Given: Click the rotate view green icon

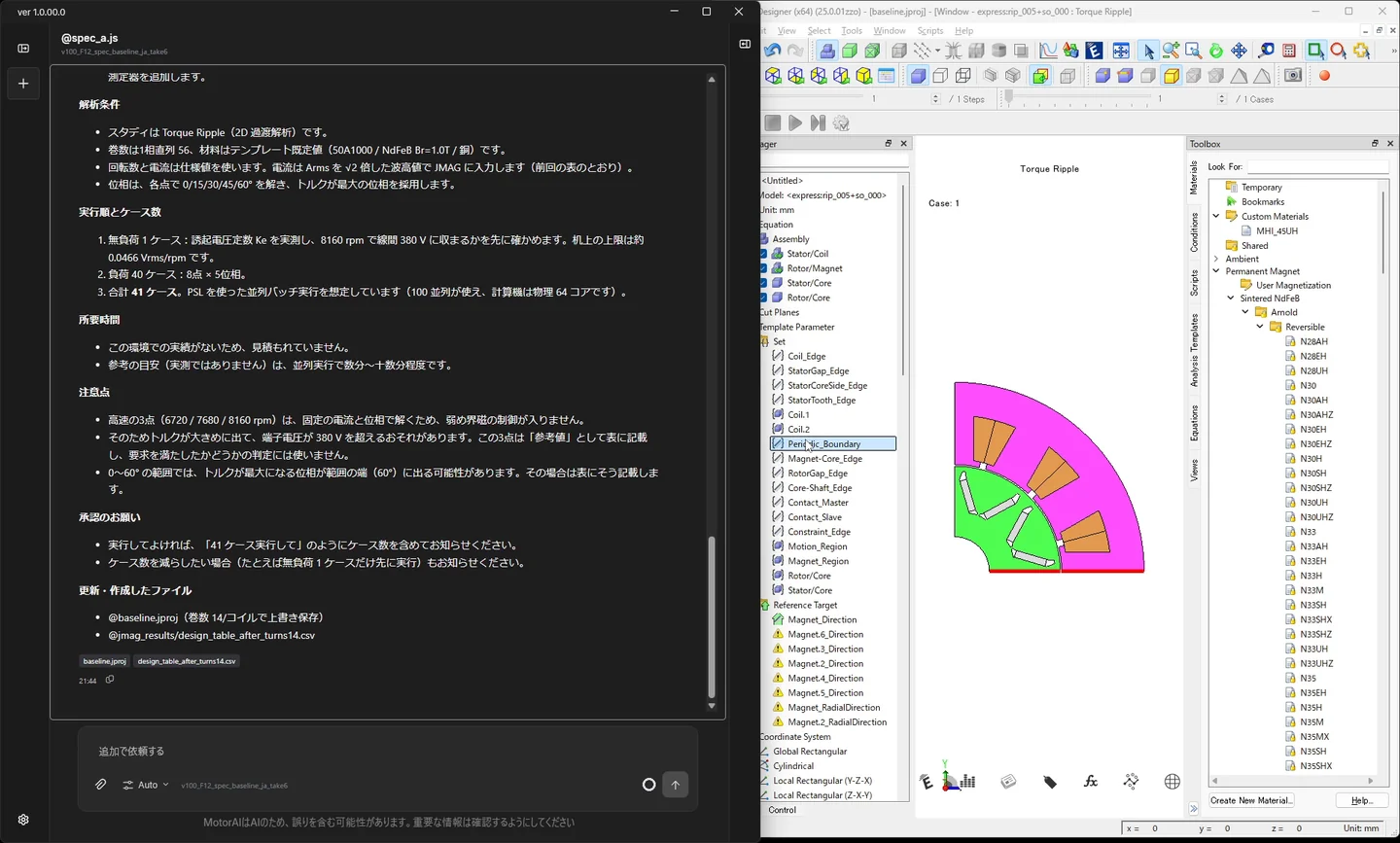Looking at the screenshot, I should point(1216,51).
